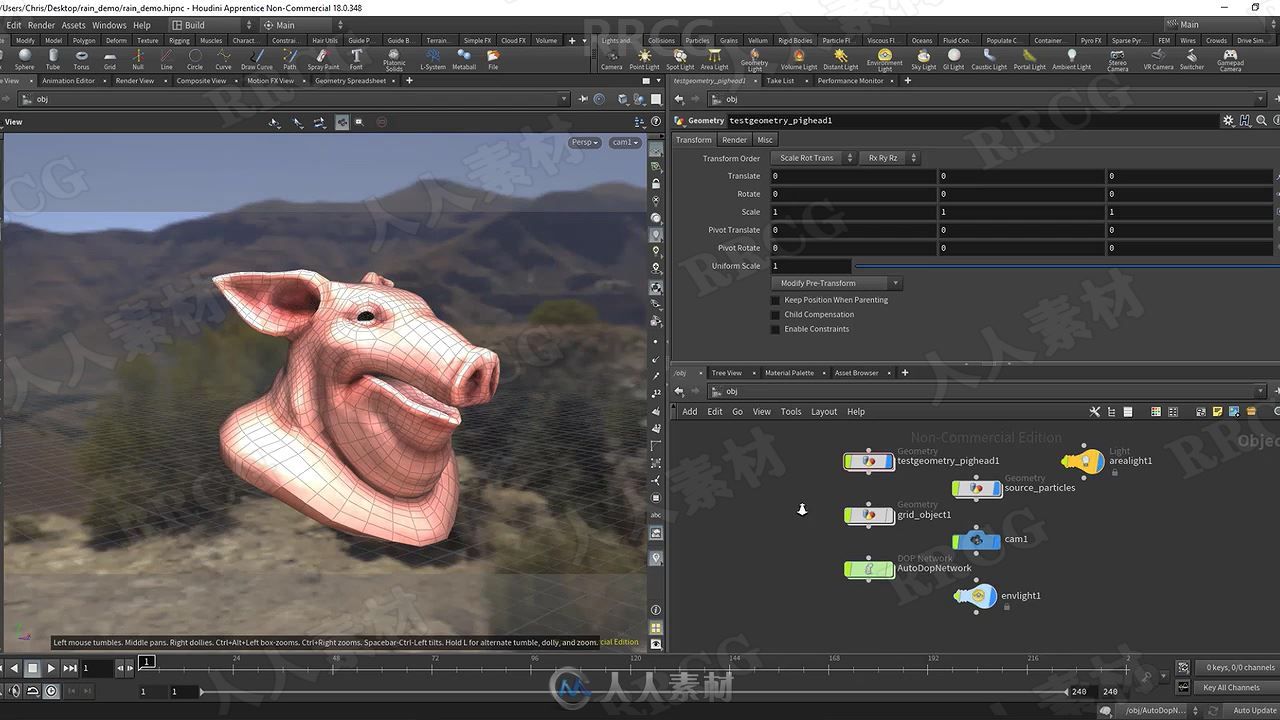Add a new pane tab in network editor
The height and width of the screenshot is (720, 1280).
(905, 373)
